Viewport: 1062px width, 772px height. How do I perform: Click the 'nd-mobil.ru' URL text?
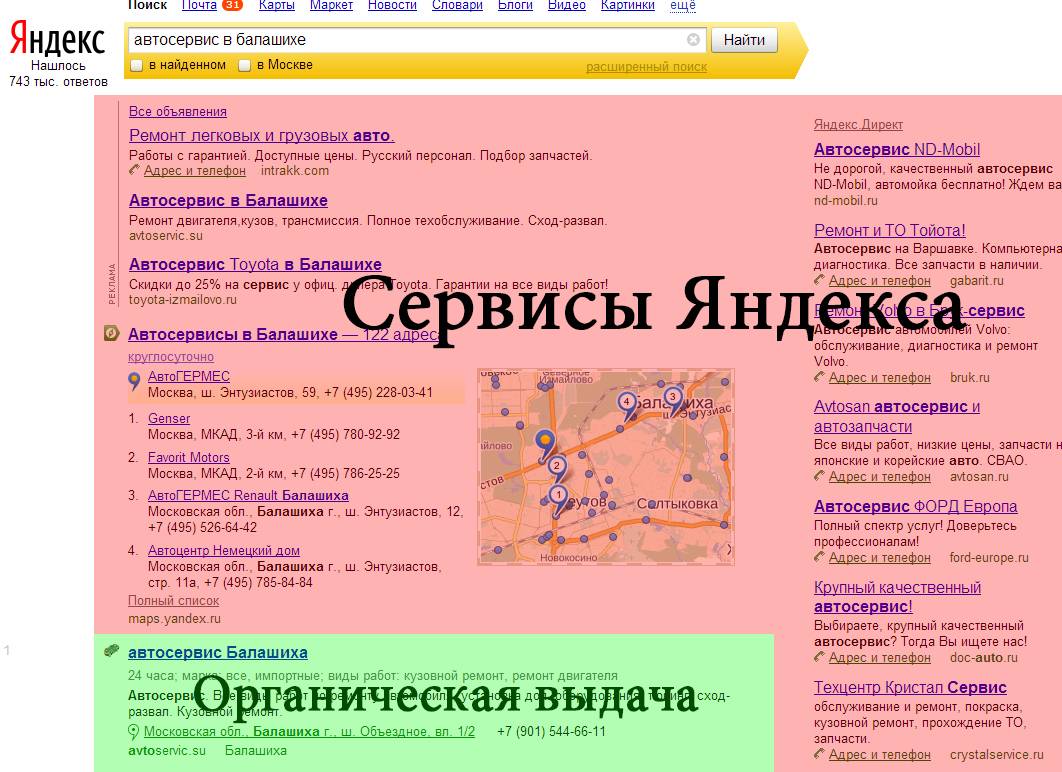845,200
